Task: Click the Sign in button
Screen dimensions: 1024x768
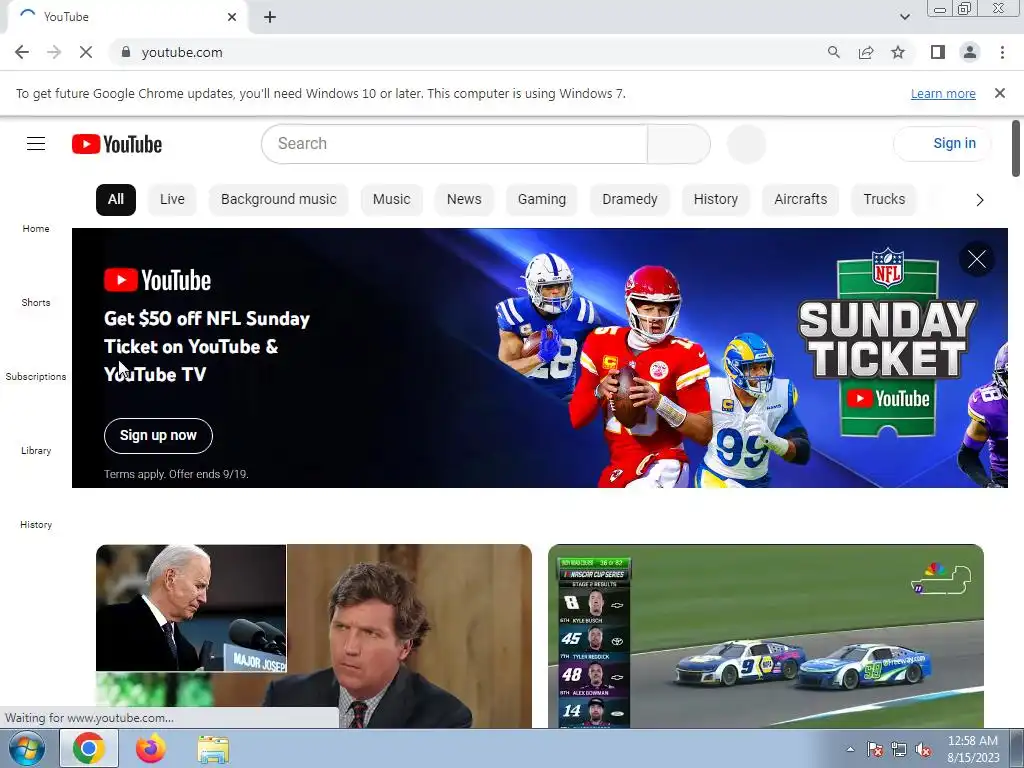Action: (x=942, y=144)
